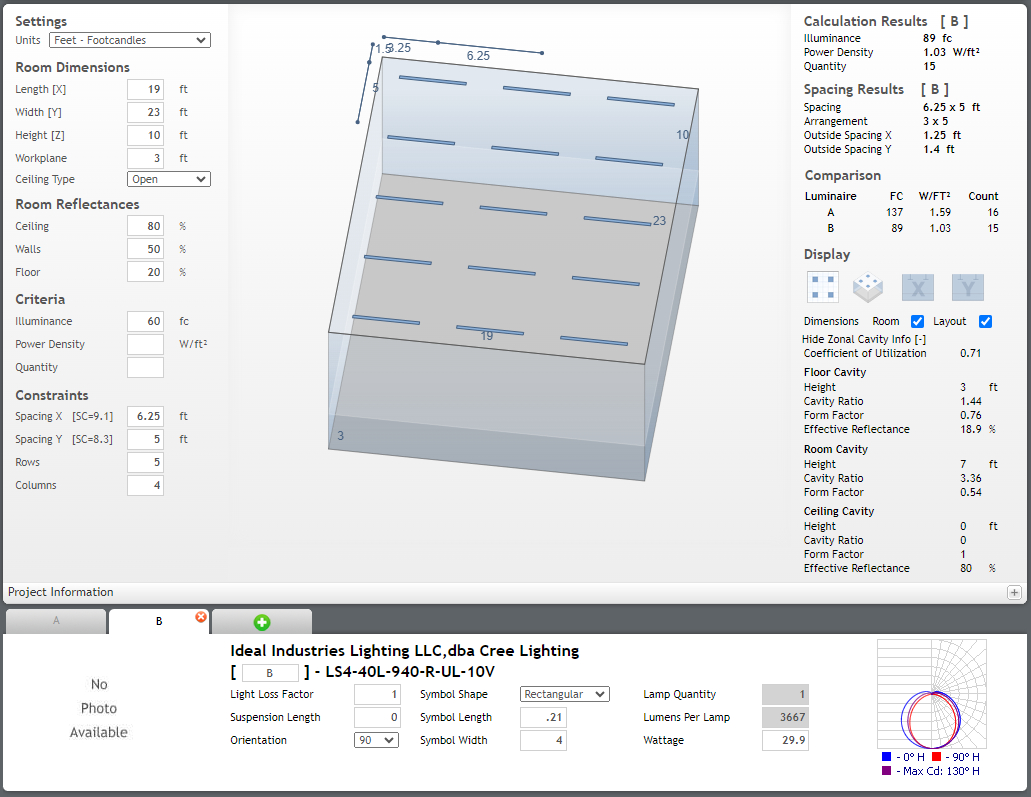Viewport: 1031px width, 797px height.
Task: Open the Ceiling Type dropdown
Action: tap(169, 179)
